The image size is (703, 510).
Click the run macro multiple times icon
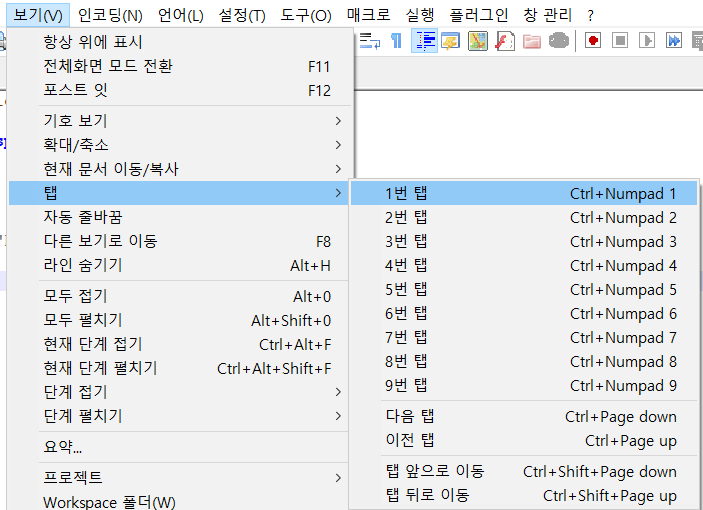coord(674,41)
